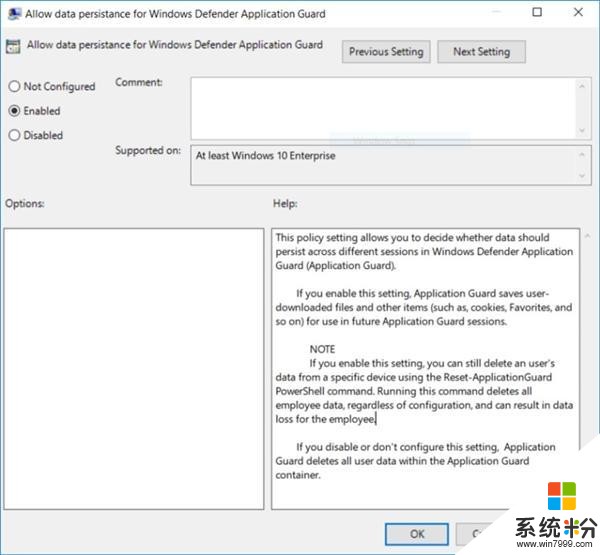This screenshot has height=555, width=600.
Task: Select the Enabled radio button
Action: coord(14,111)
